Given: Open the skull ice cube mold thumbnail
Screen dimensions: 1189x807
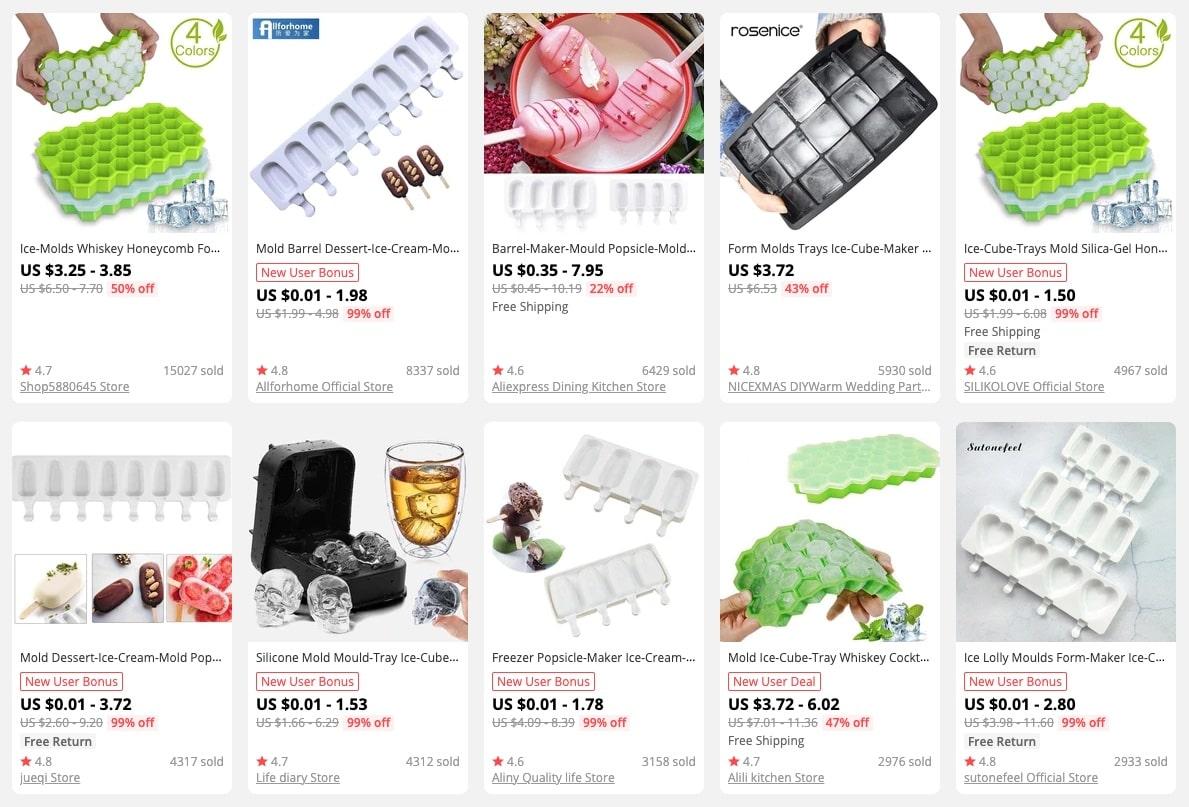Looking at the screenshot, I should click(357, 532).
